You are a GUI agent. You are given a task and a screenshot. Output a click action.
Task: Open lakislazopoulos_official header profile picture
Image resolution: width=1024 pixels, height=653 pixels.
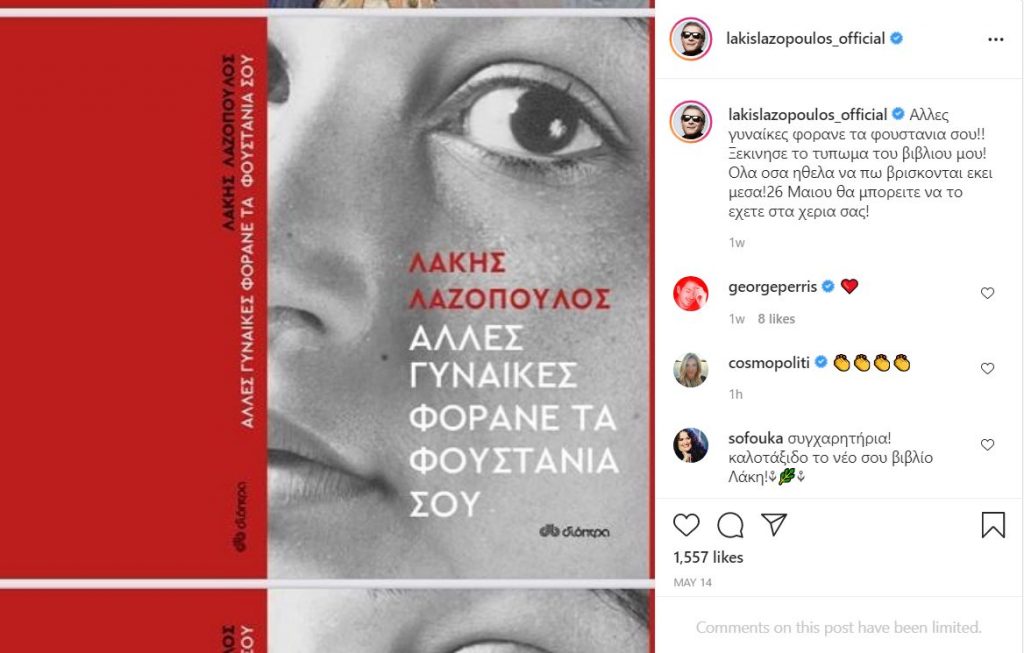point(691,39)
